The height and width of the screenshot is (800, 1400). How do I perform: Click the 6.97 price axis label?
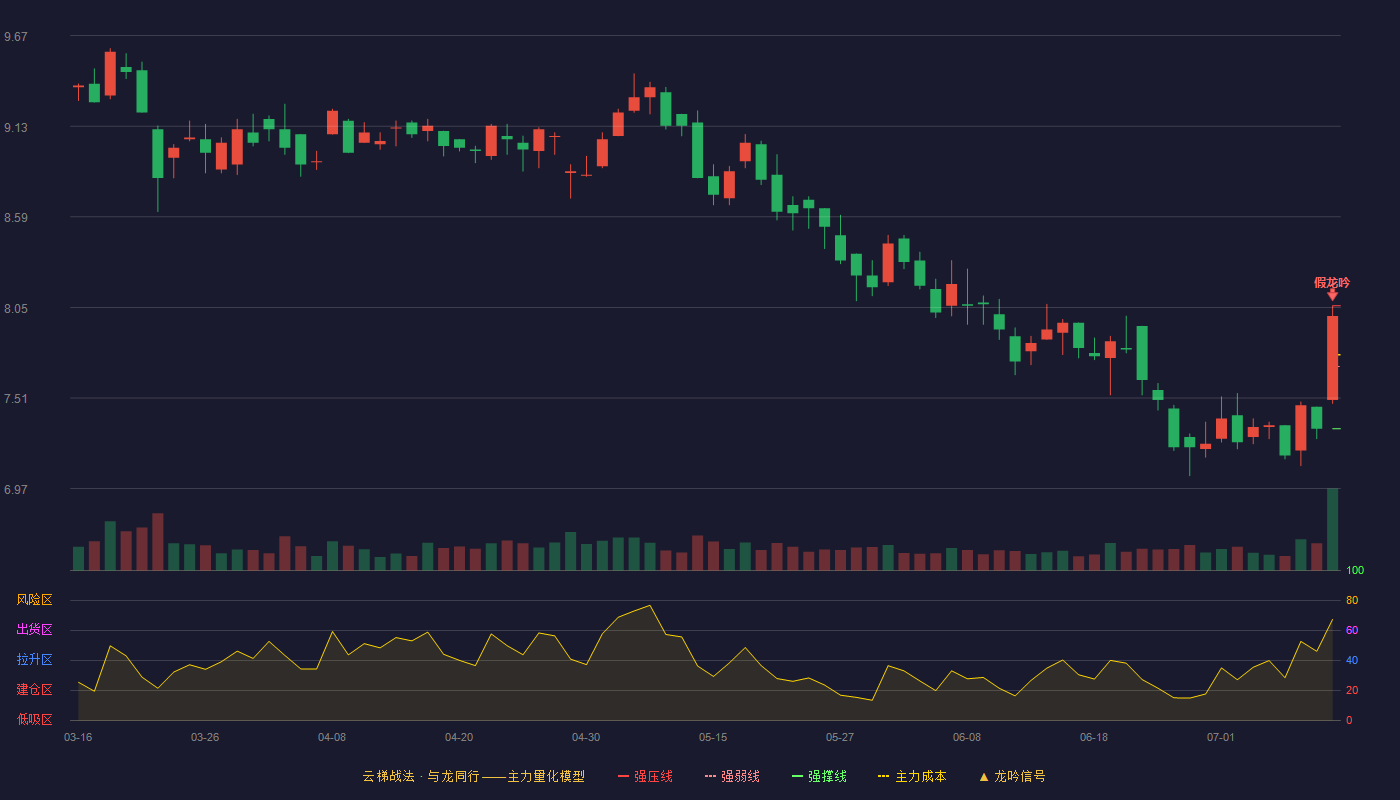(x=16, y=490)
